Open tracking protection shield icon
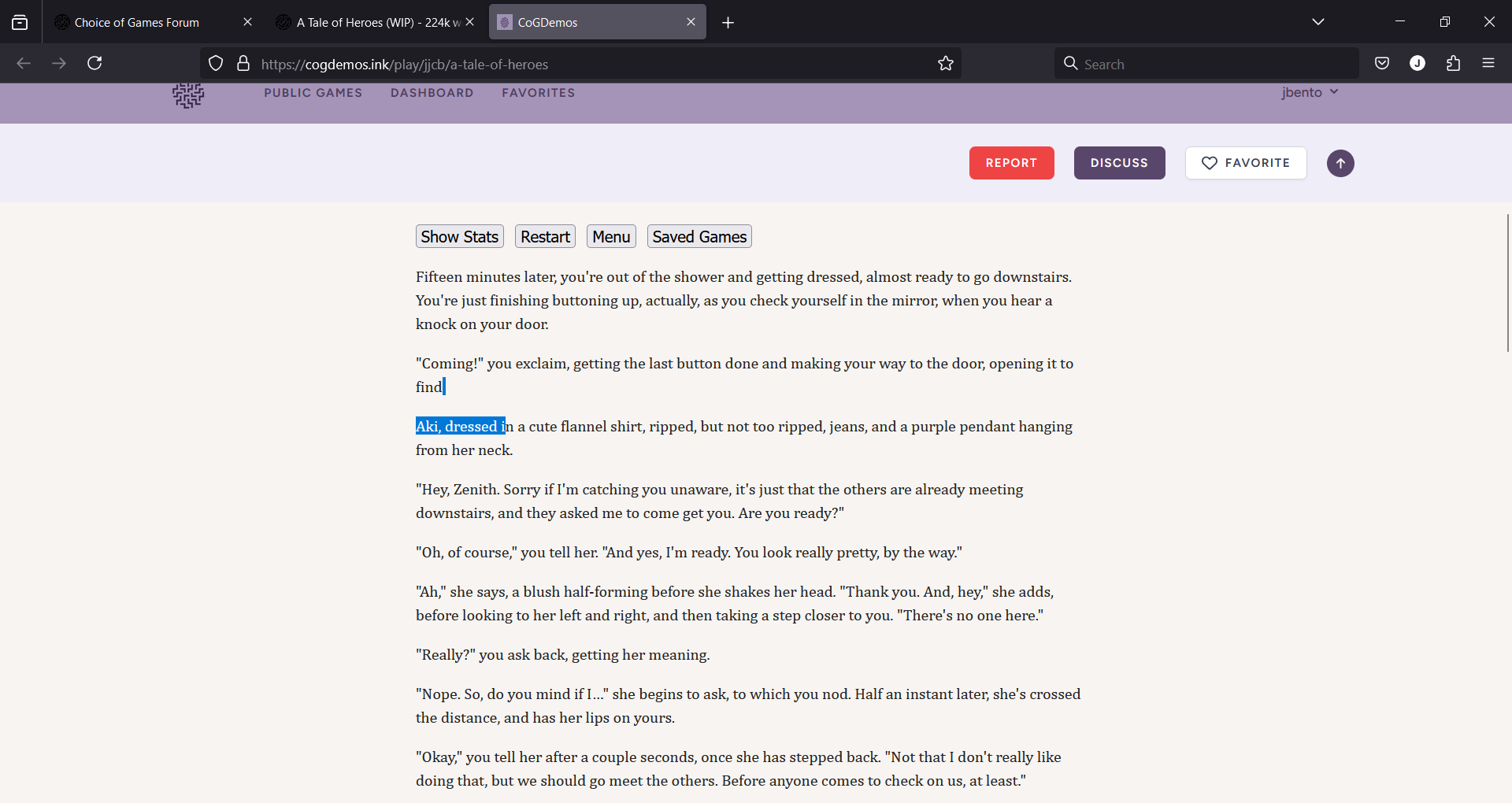This screenshot has height=803, width=1512. [x=216, y=63]
